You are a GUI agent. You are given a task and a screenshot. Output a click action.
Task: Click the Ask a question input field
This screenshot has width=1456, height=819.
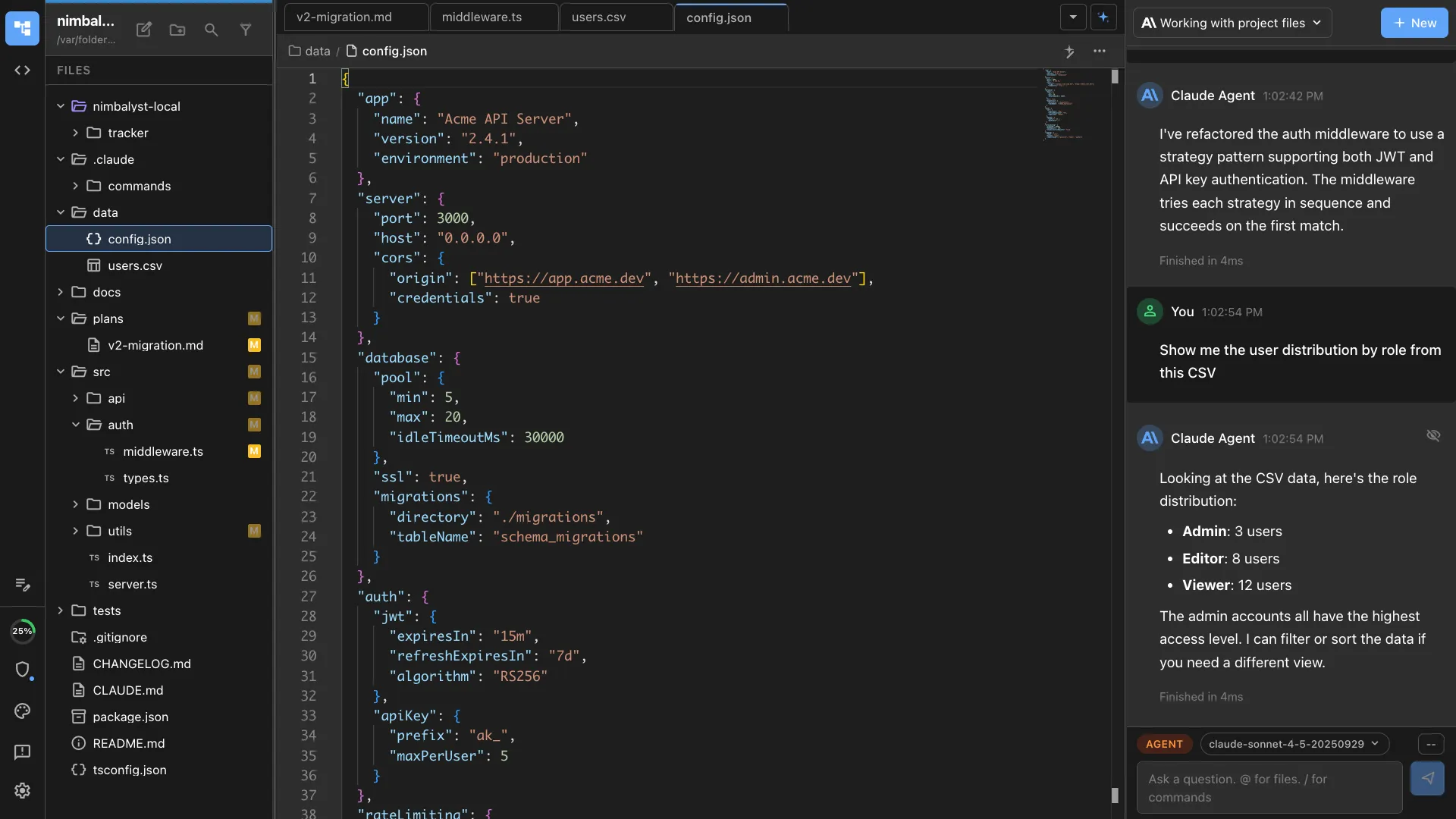pos(1269,788)
